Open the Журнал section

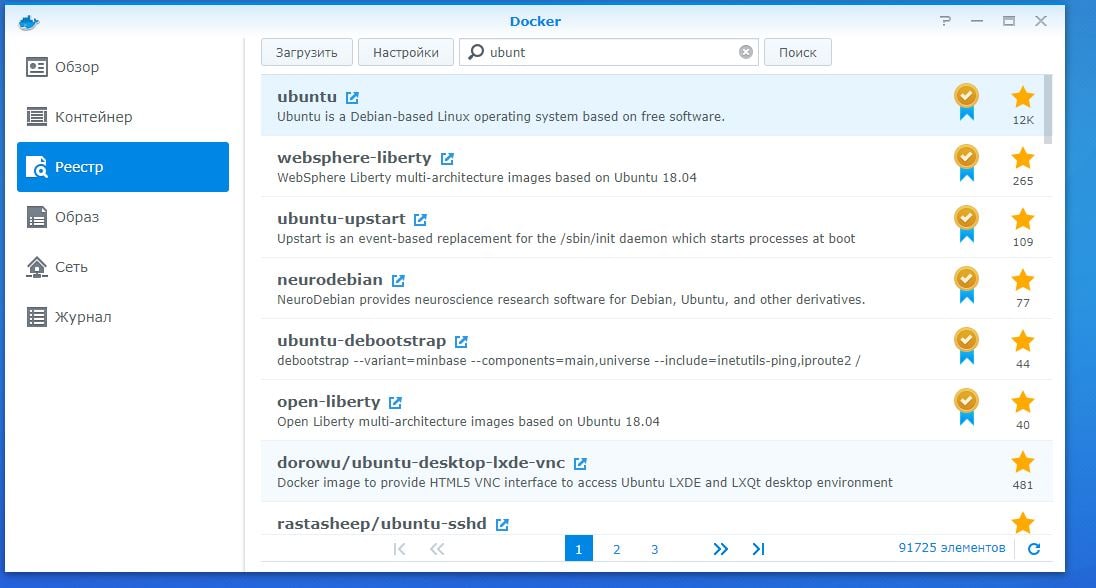tap(122, 317)
